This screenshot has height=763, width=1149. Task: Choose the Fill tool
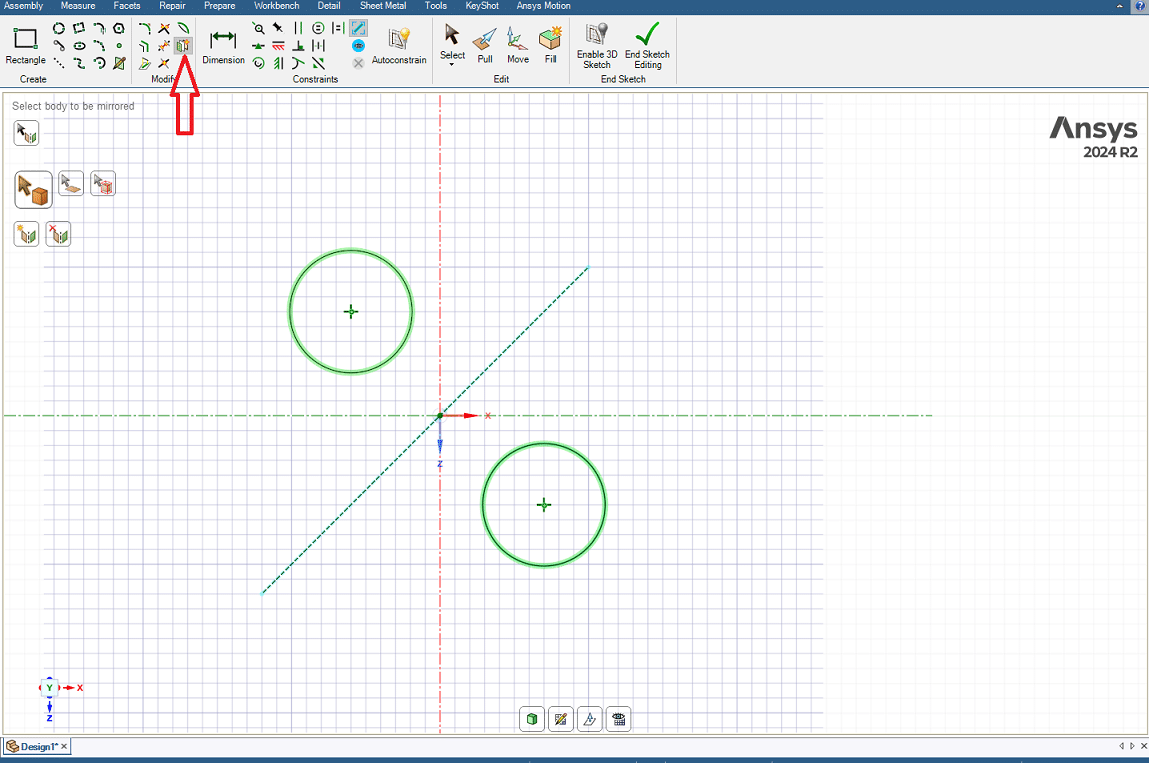550,46
